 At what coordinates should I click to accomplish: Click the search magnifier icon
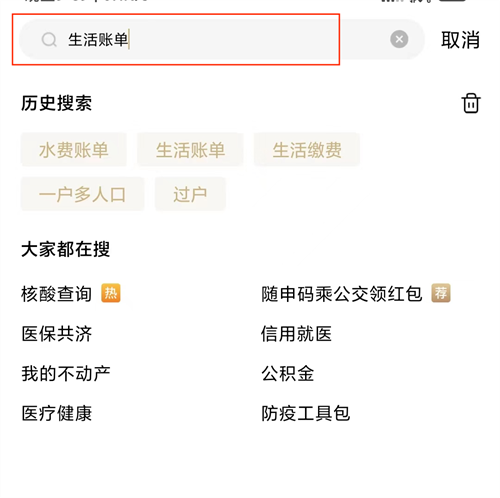click(x=49, y=40)
